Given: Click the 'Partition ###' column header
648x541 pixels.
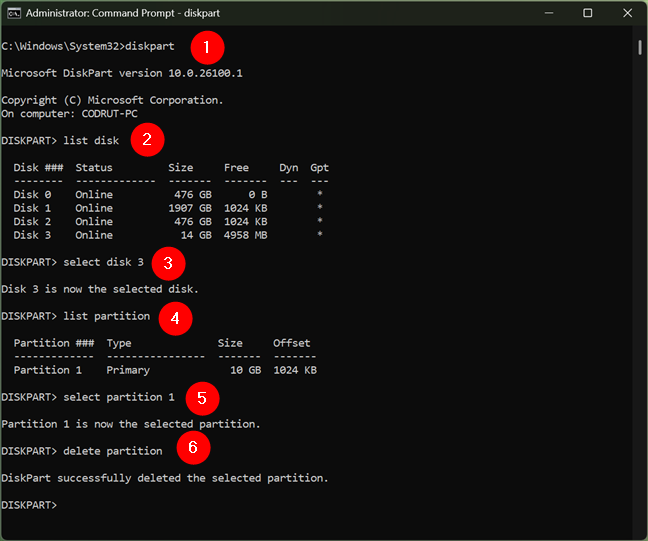Looking at the screenshot, I should click(x=54, y=343).
